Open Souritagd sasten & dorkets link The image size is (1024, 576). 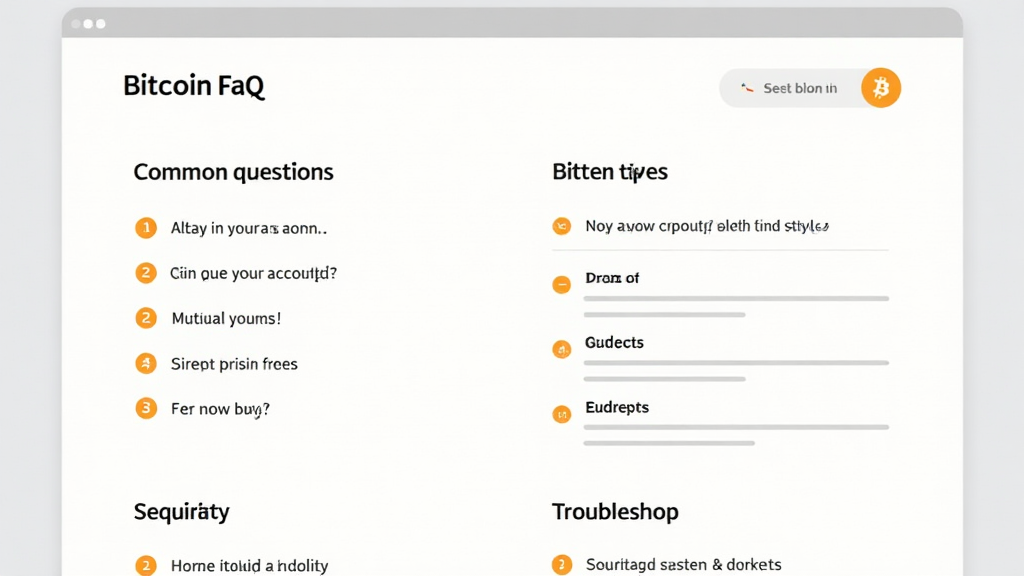click(x=683, y=565)
